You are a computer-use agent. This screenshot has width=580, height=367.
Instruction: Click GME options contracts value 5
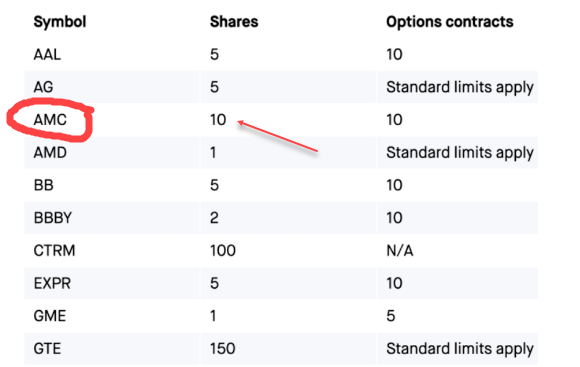[391, 316]
